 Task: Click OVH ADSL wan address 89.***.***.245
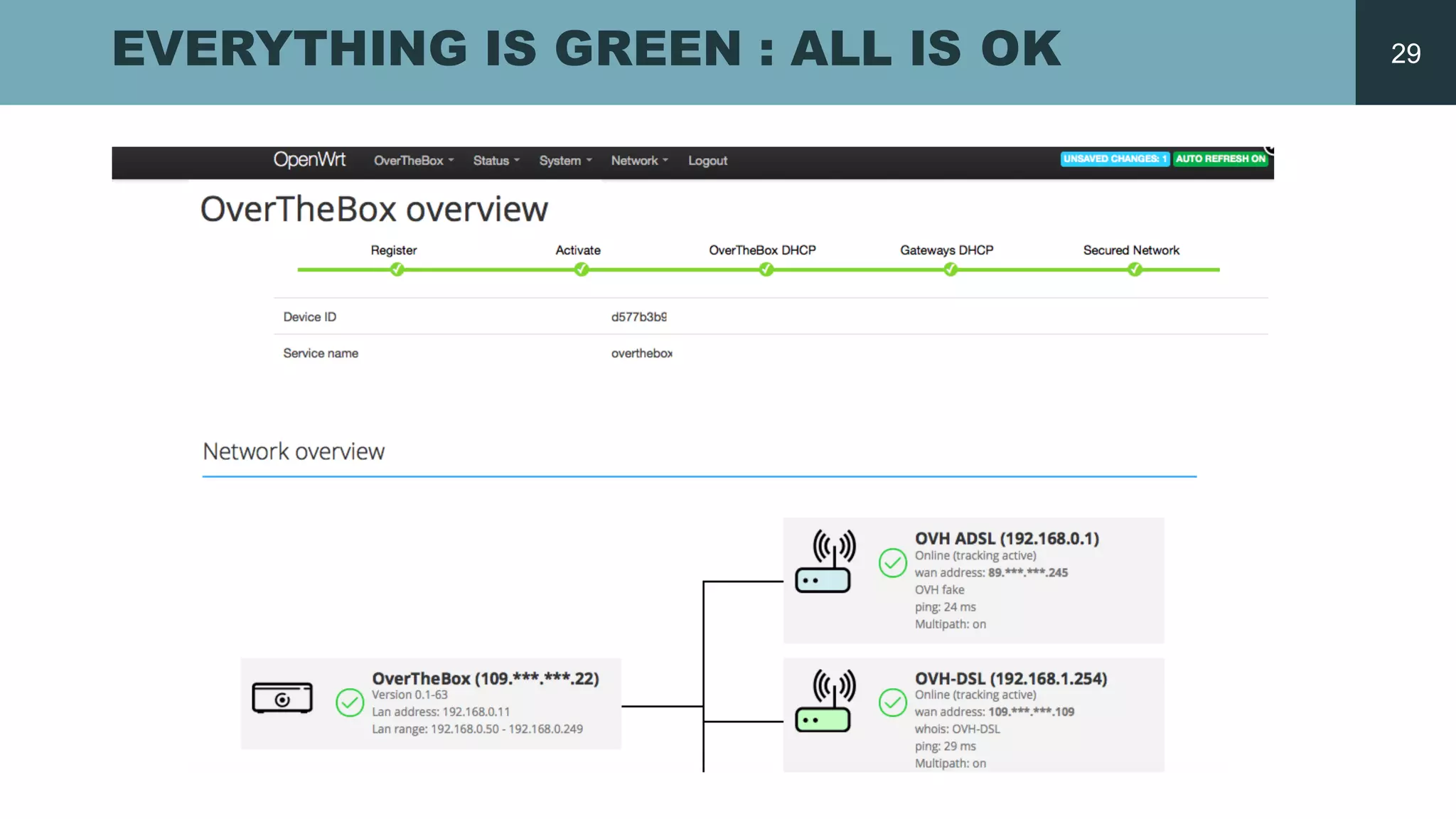tap(991, 572)
